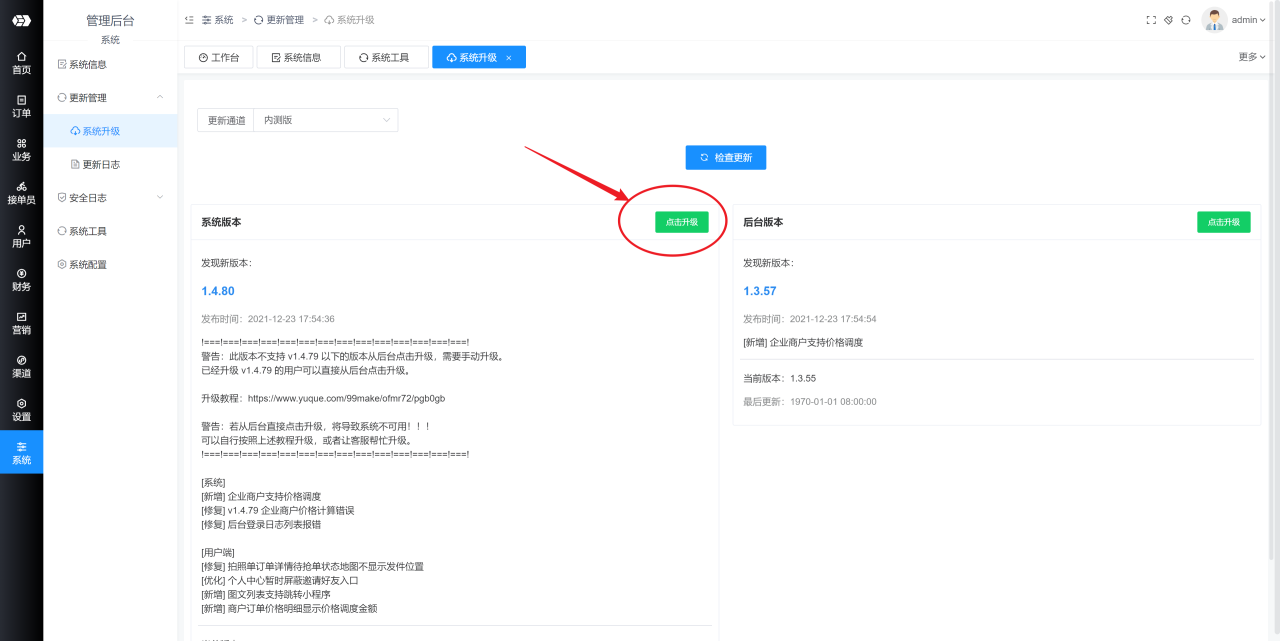Click the theme icon in the header
This screenshot has width=1280, height=641.
(x=1168, y=20)
